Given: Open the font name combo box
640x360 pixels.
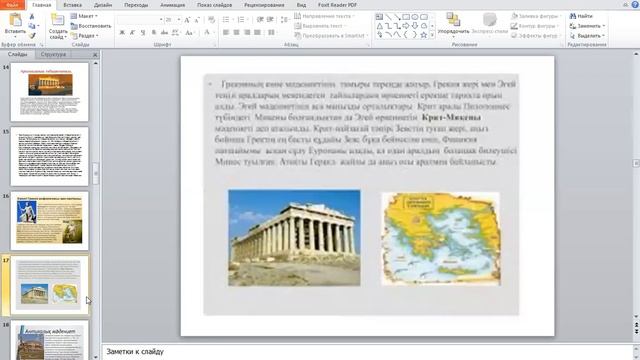Looking at the screenshot, I should coord(140,20).
